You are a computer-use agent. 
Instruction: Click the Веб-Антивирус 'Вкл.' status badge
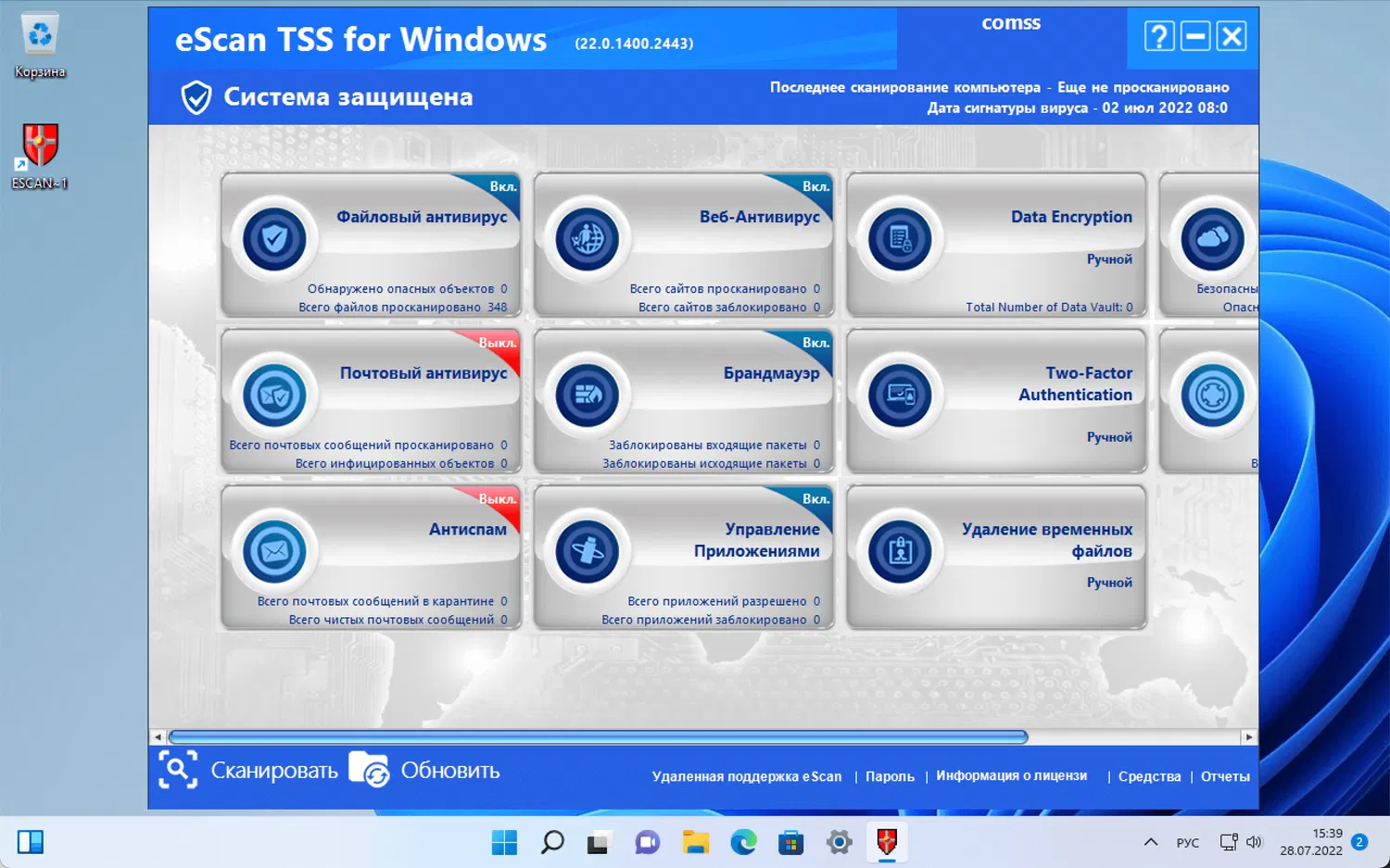(815, 186)
